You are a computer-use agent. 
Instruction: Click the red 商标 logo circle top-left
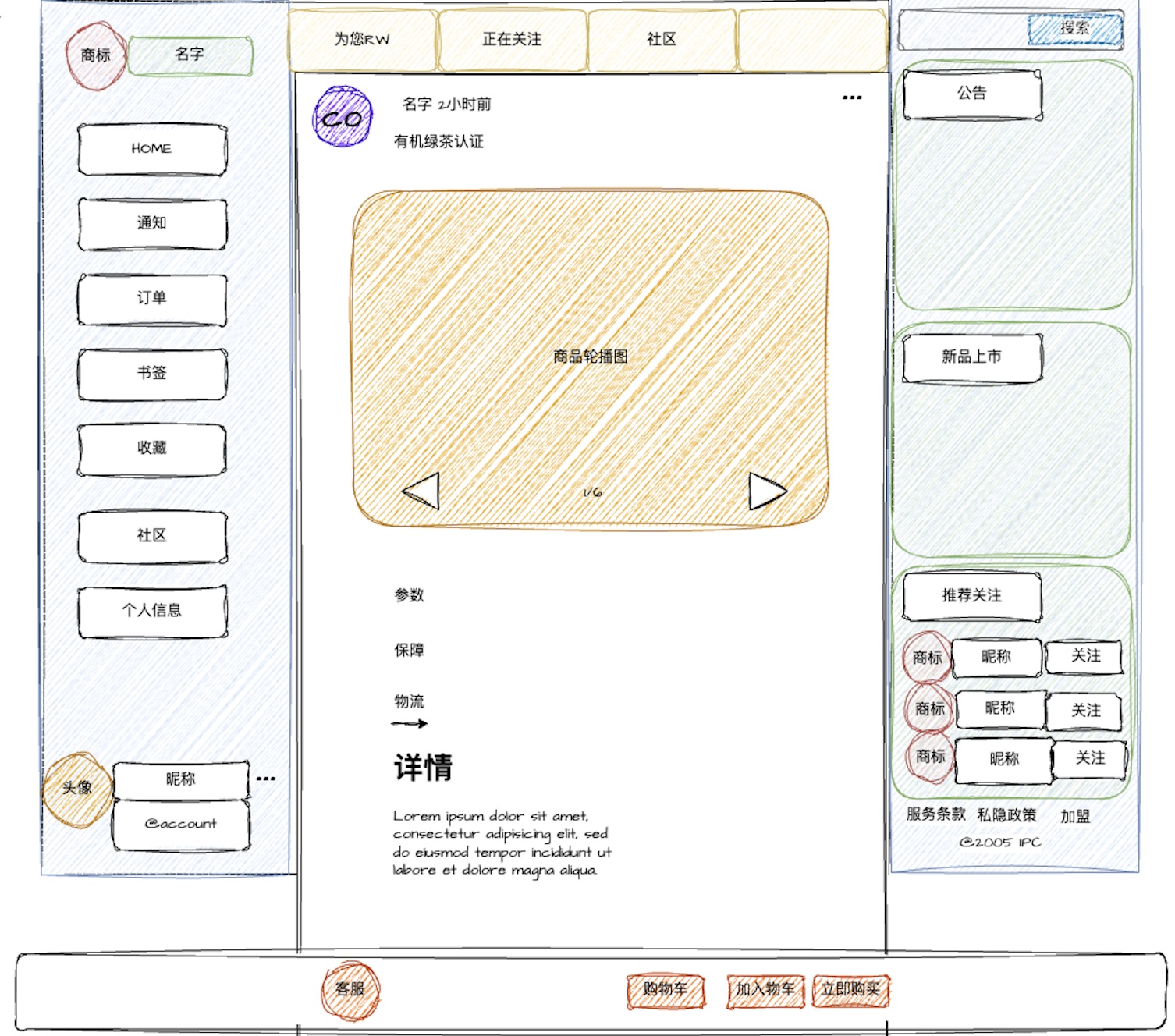point(95,55)
